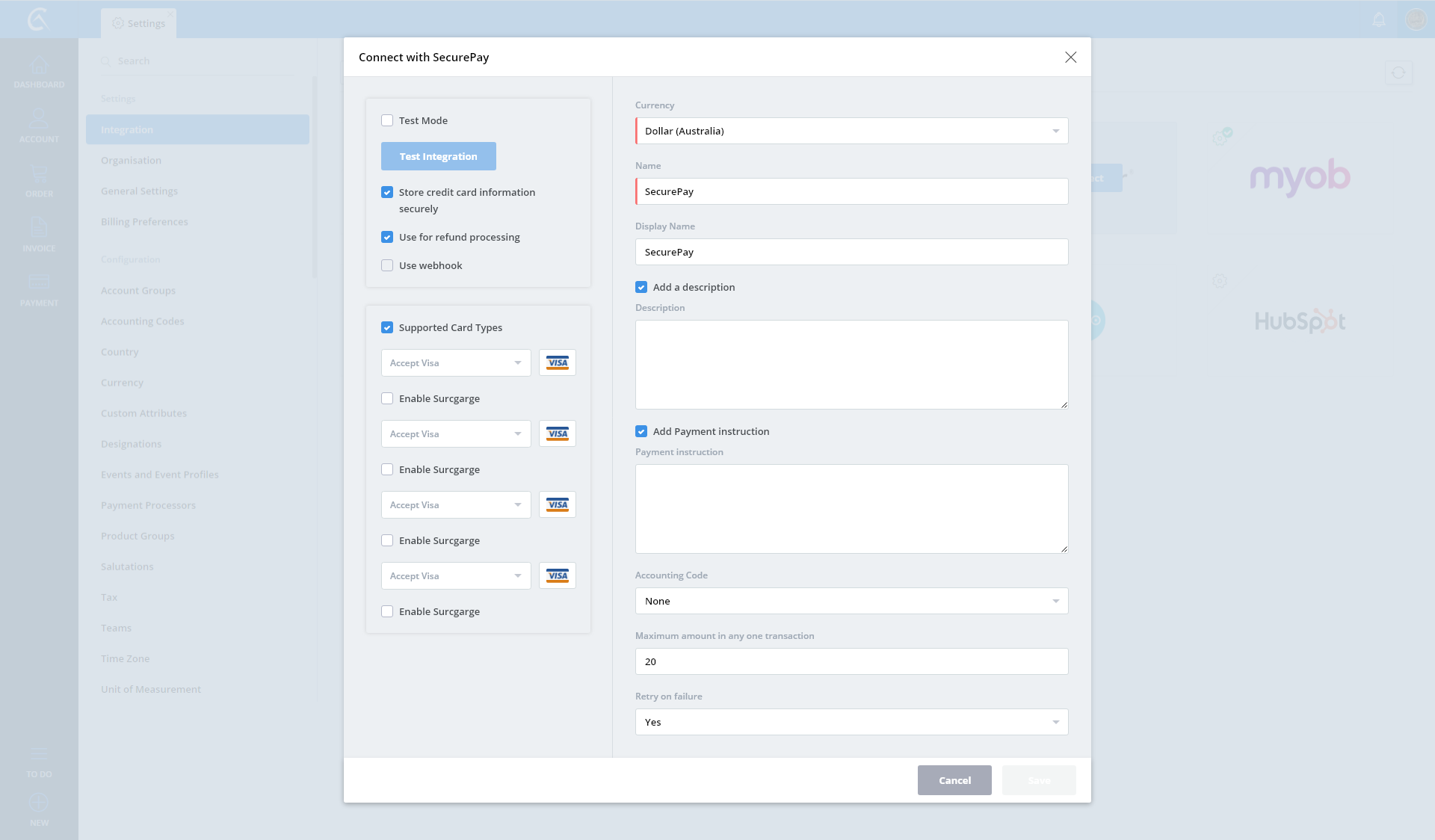This screenshot has height=840, width=1435.
Task: Toggle Use webhook checkbox
Action: click(x=387, y=265)
